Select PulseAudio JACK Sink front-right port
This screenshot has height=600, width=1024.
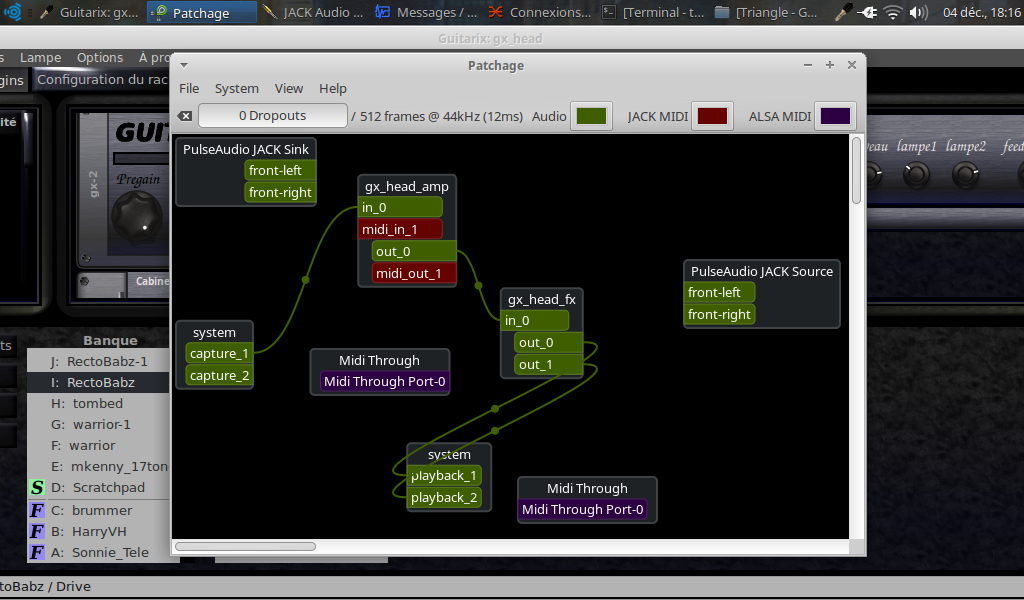(x=280, y=193)
